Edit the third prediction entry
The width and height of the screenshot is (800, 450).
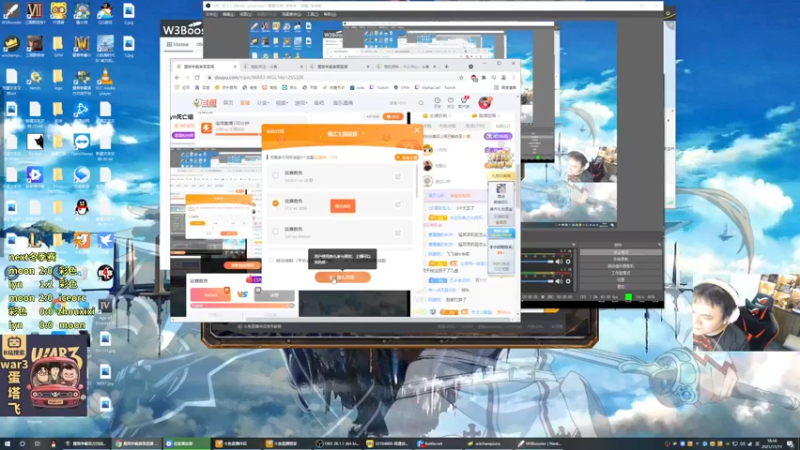pos(397,233)
